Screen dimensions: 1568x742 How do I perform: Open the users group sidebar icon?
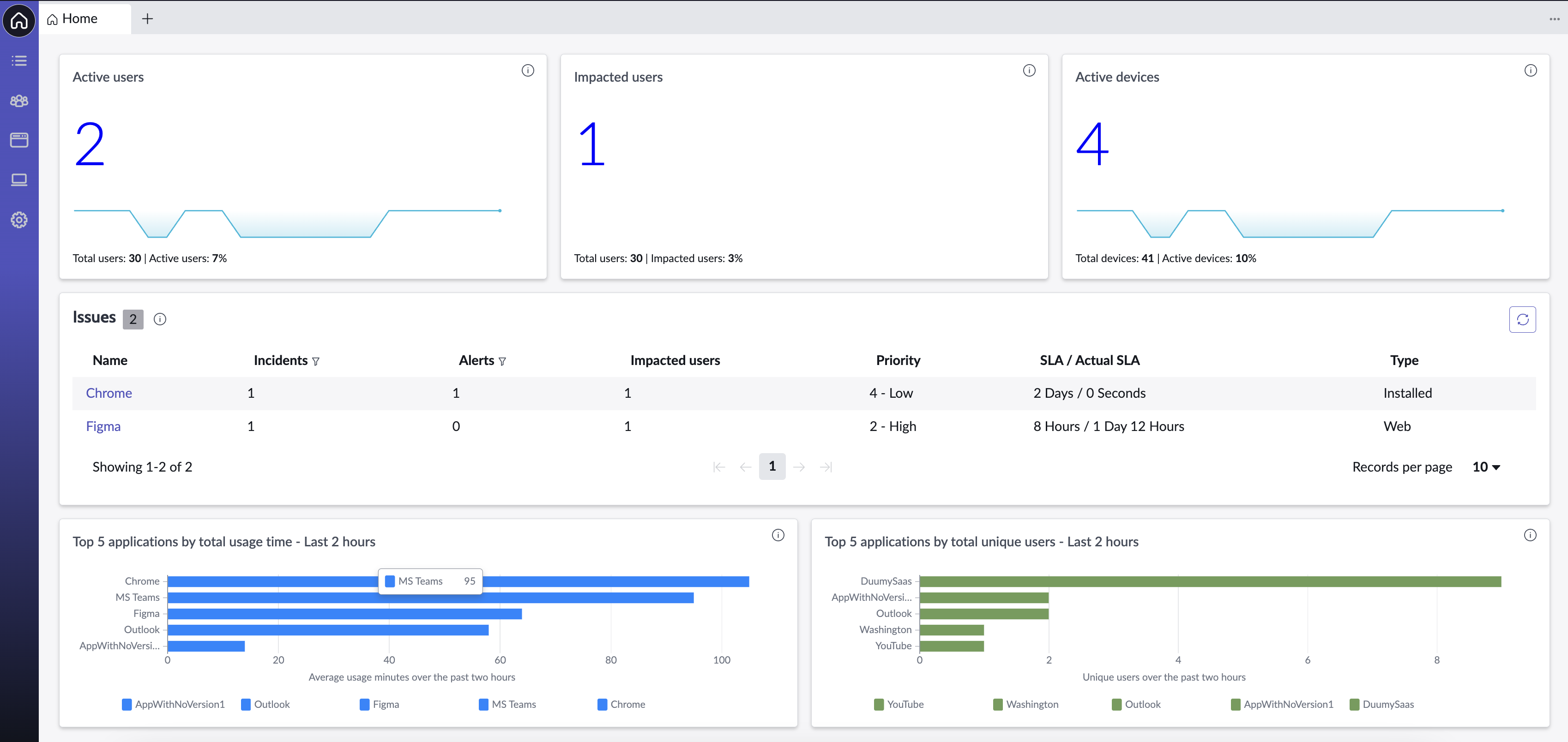tap(19, 101)
